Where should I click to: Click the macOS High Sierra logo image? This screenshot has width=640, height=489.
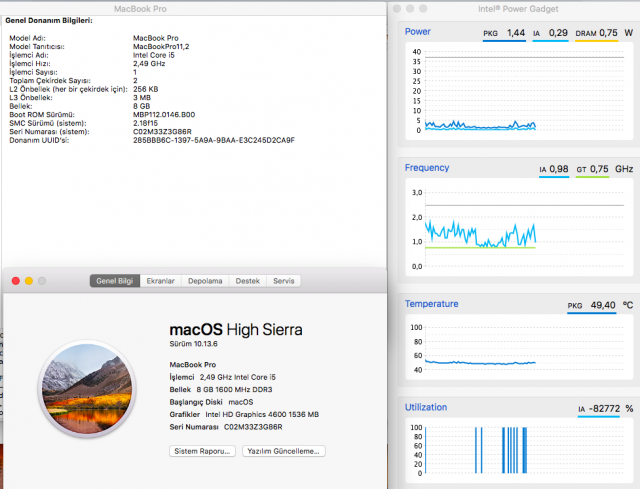87,385
